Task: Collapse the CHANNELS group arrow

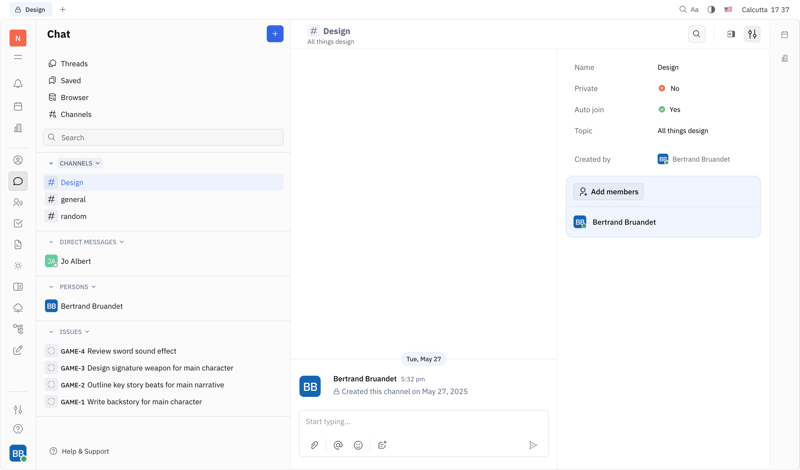Action: 51,163
